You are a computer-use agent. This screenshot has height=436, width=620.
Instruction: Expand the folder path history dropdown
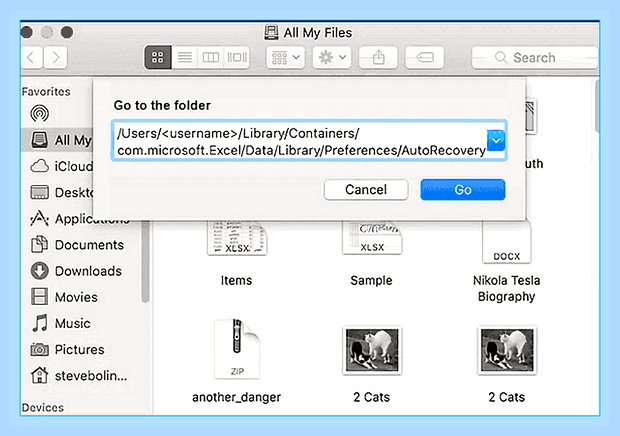coord(496,140)
